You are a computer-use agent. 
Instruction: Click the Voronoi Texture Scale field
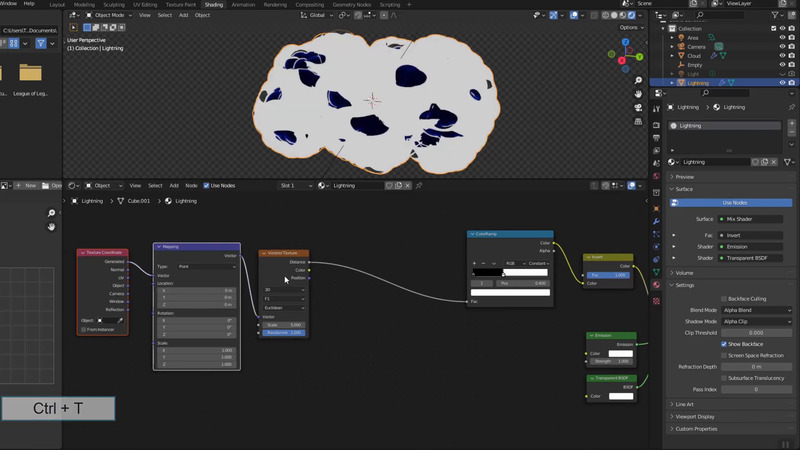pyautogui.click(x=284, y=325)
